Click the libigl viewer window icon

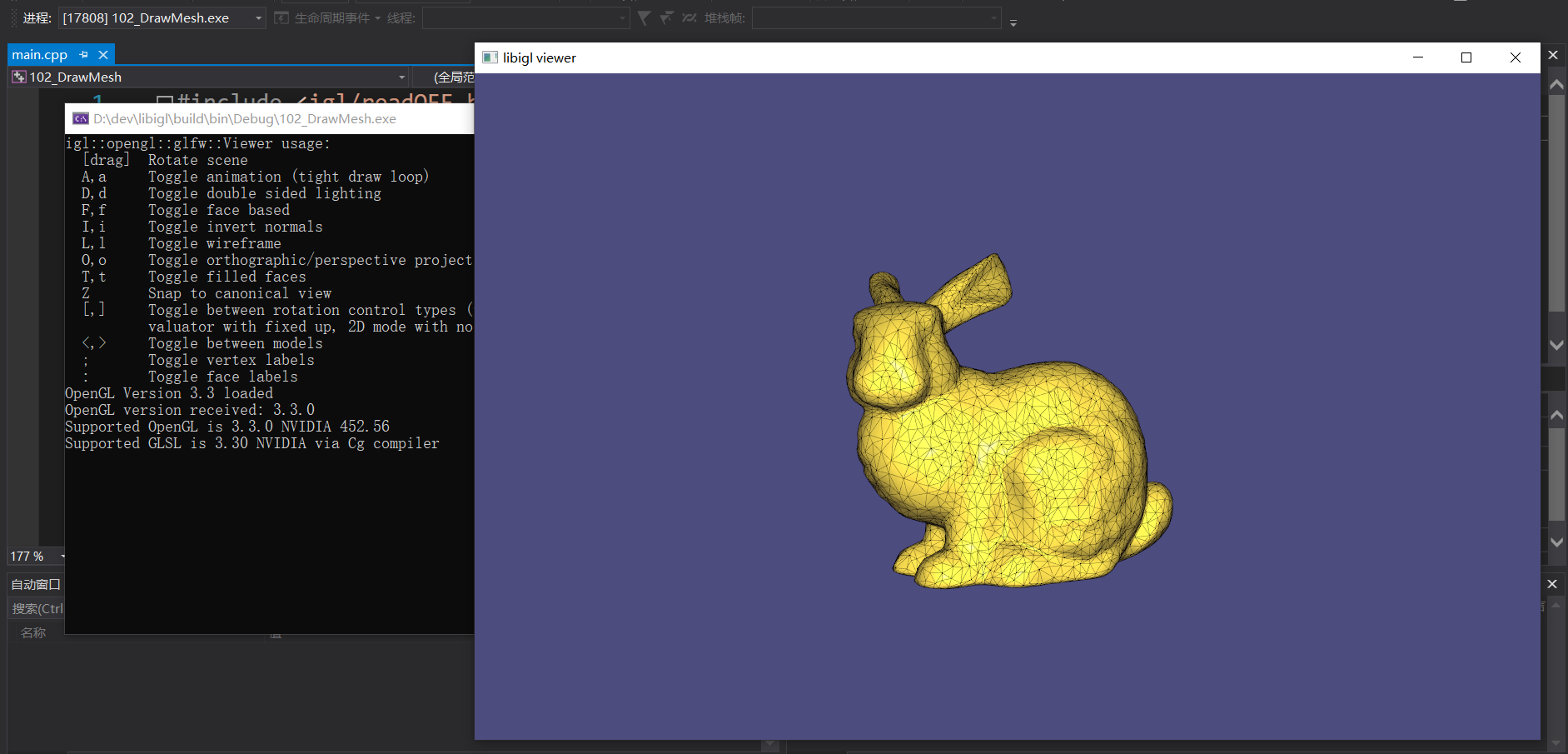coord(490,57)
